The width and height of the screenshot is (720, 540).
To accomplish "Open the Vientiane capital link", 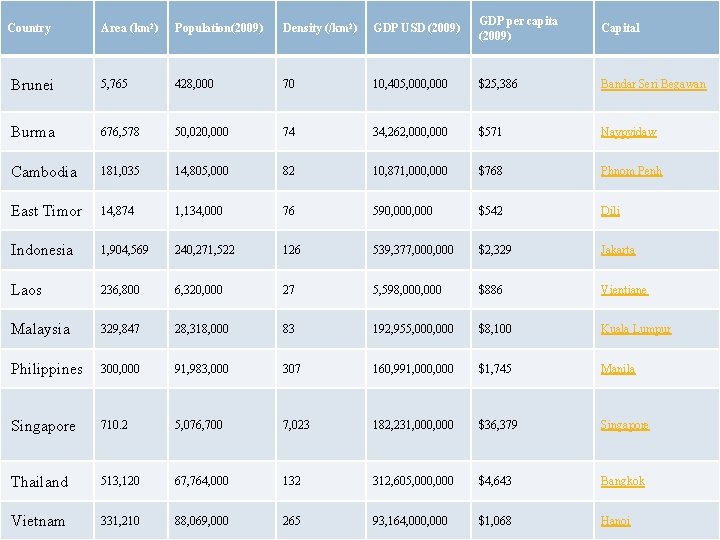I will 624,290.
